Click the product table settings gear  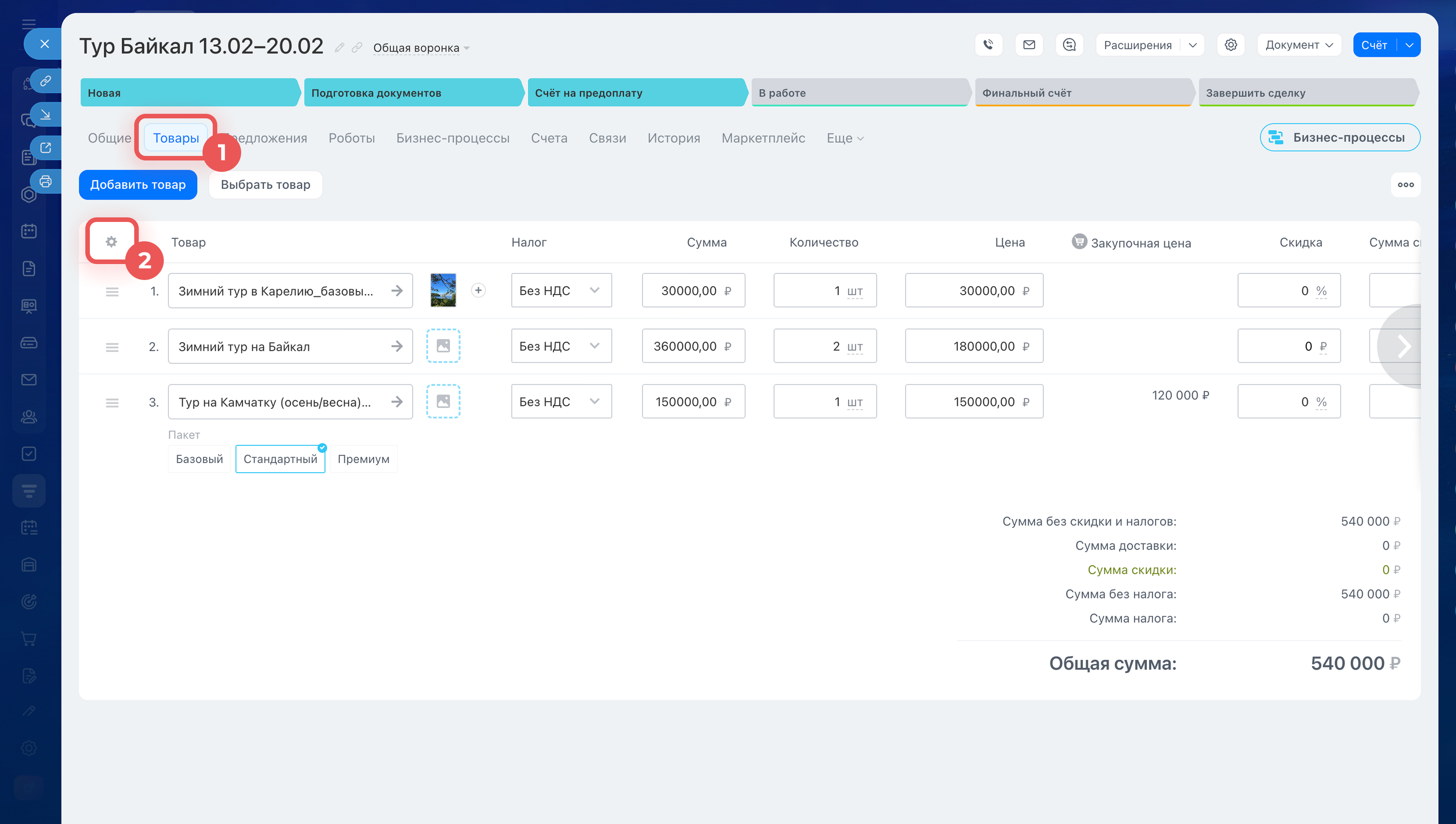click(x=111, y=242)
